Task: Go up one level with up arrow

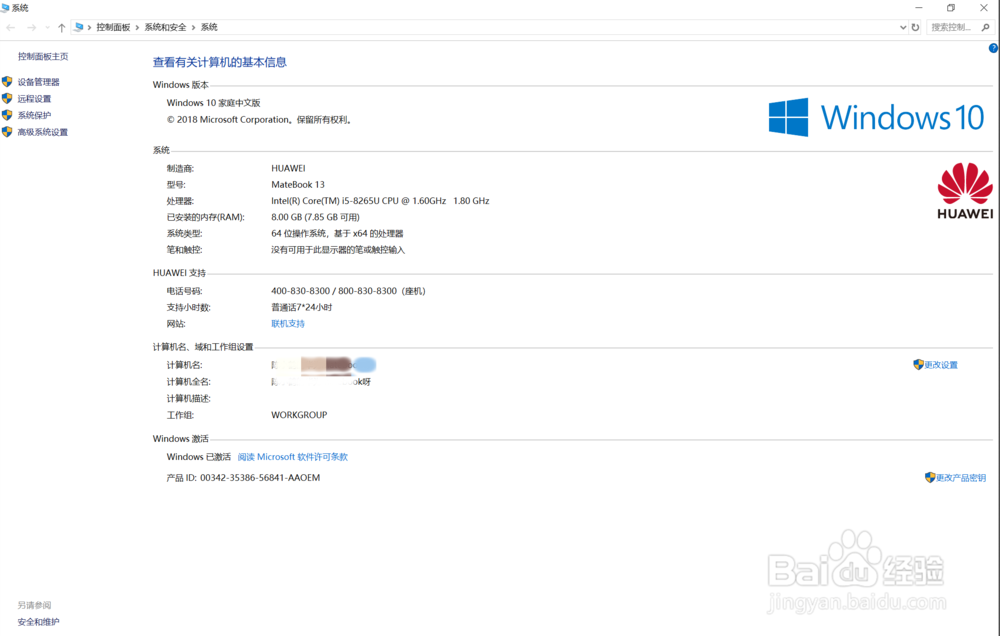Action: pos(61,27)
